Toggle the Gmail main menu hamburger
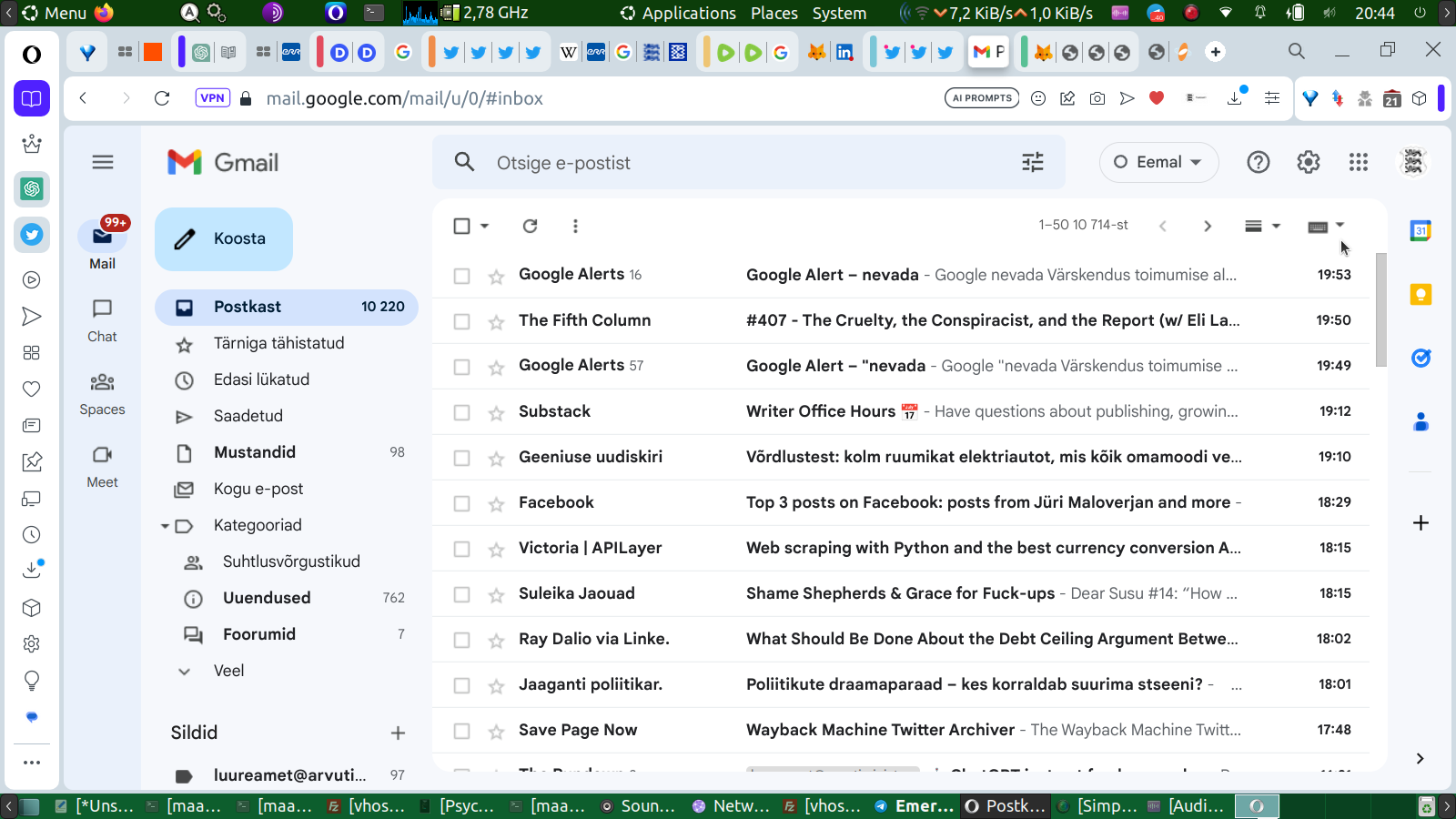The image size is (1456, 819). 103,162
